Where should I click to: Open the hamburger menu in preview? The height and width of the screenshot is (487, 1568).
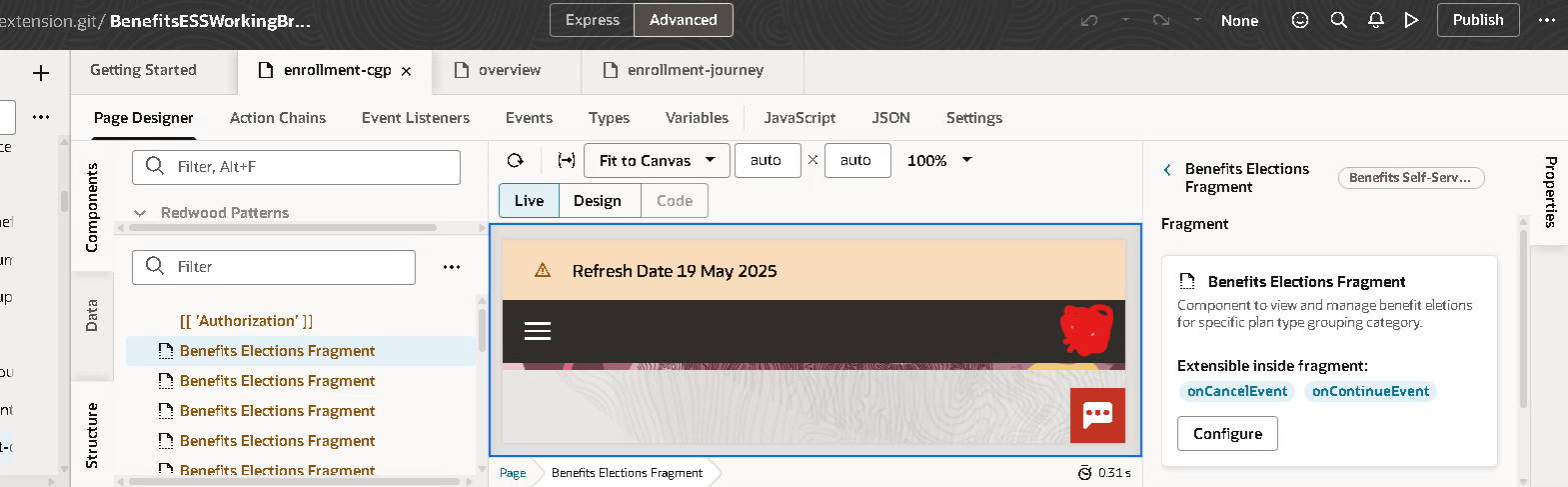(x=538, y=331)
